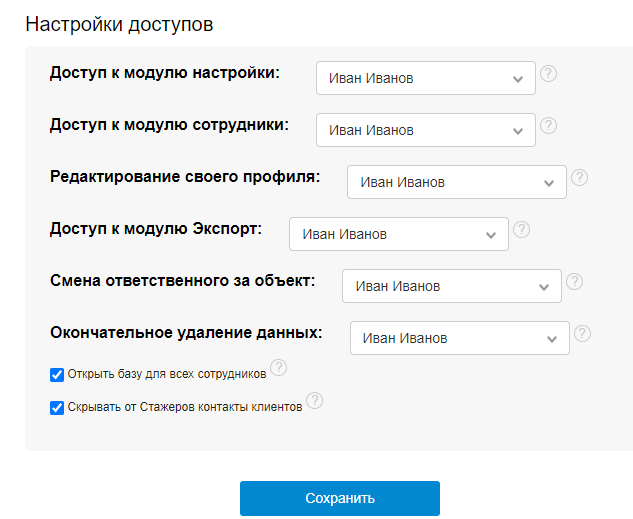Expand Редактирование своего профиля dropdown
Image resolution: width=633 pixels, height=519 pixels.
tap(456, 182)
